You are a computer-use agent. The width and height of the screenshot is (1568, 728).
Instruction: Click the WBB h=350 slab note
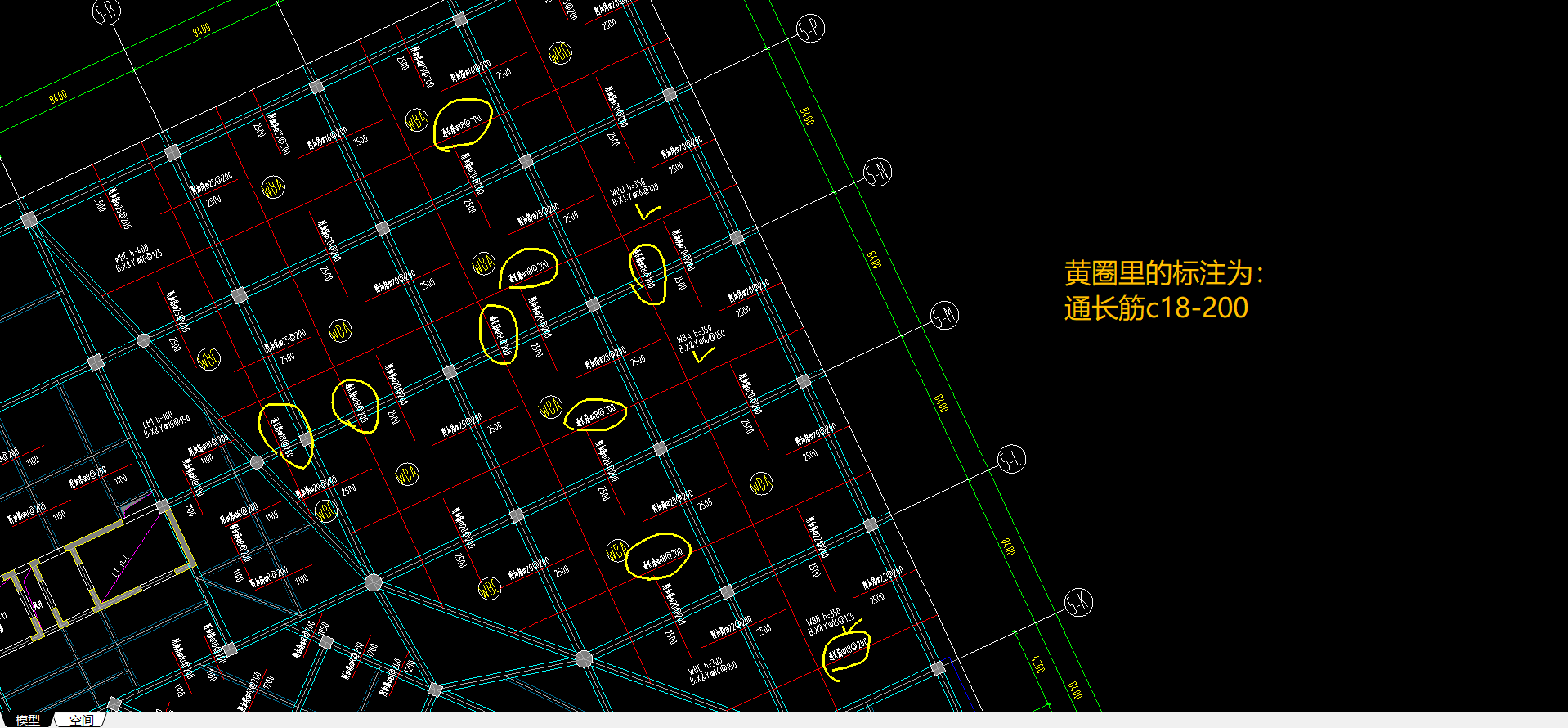tap(829, 620)
